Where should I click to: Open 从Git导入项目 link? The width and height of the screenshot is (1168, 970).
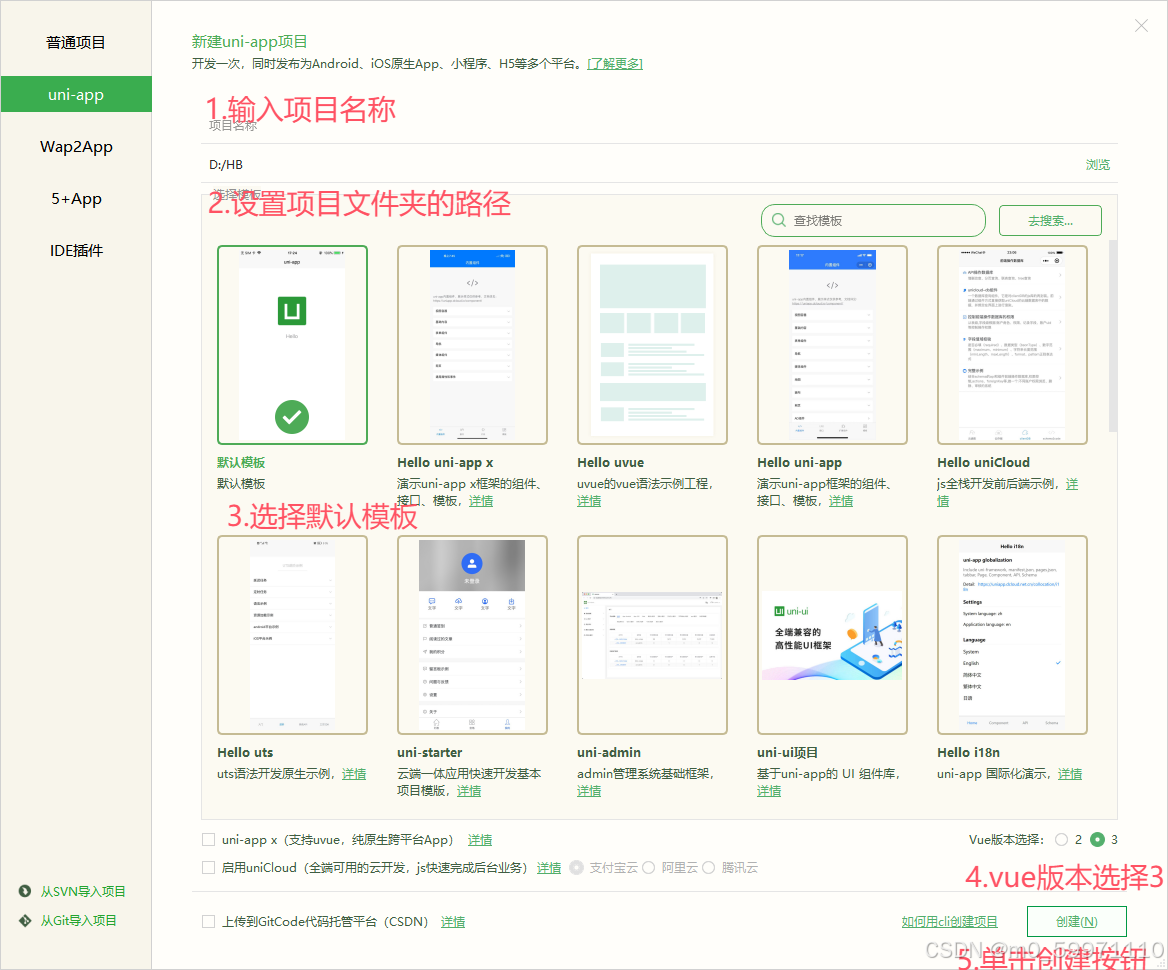[x=78, y=920]
